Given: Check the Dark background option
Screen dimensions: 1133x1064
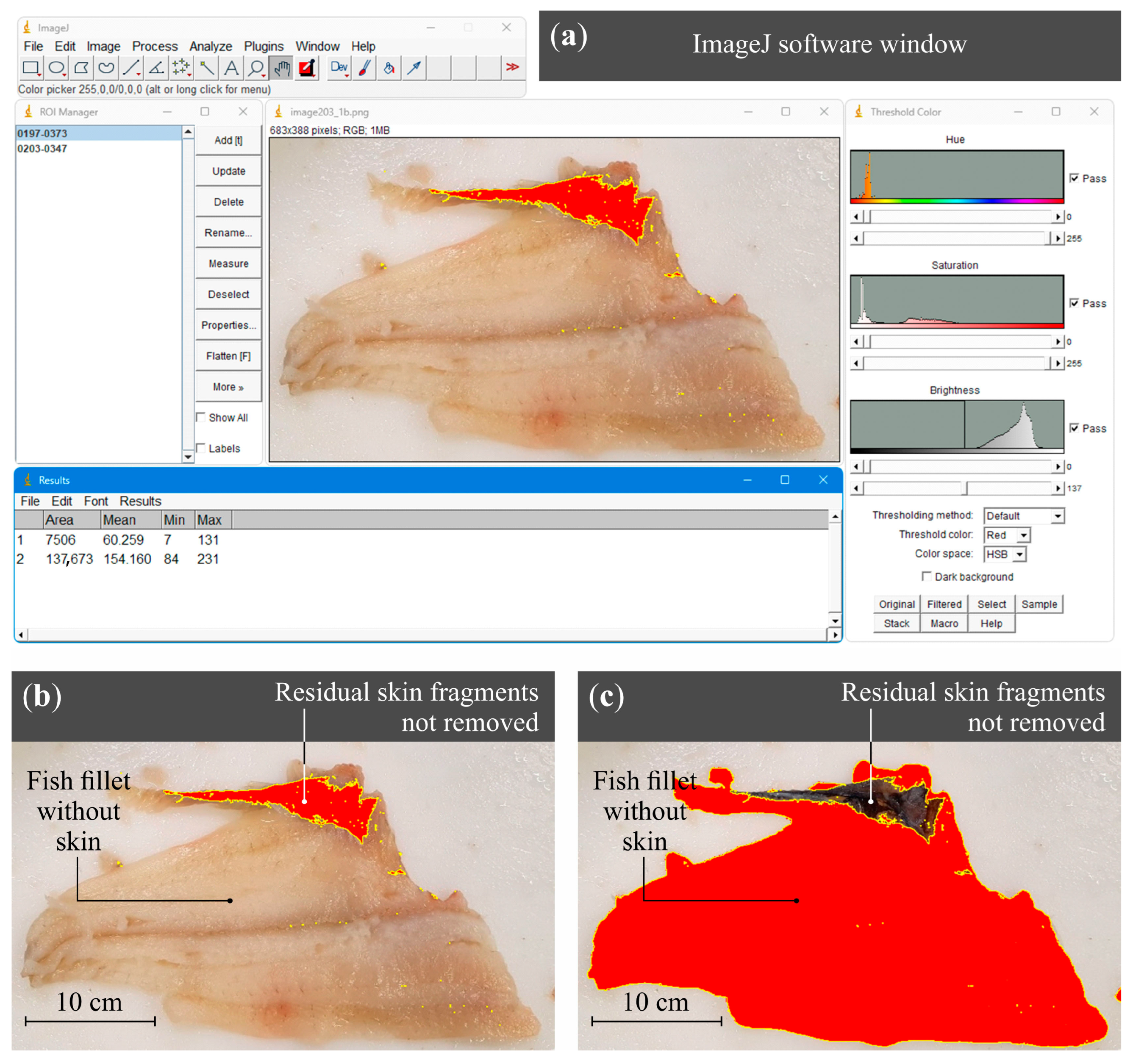Looking at the screenshot, I should click(x=927, y=576).
